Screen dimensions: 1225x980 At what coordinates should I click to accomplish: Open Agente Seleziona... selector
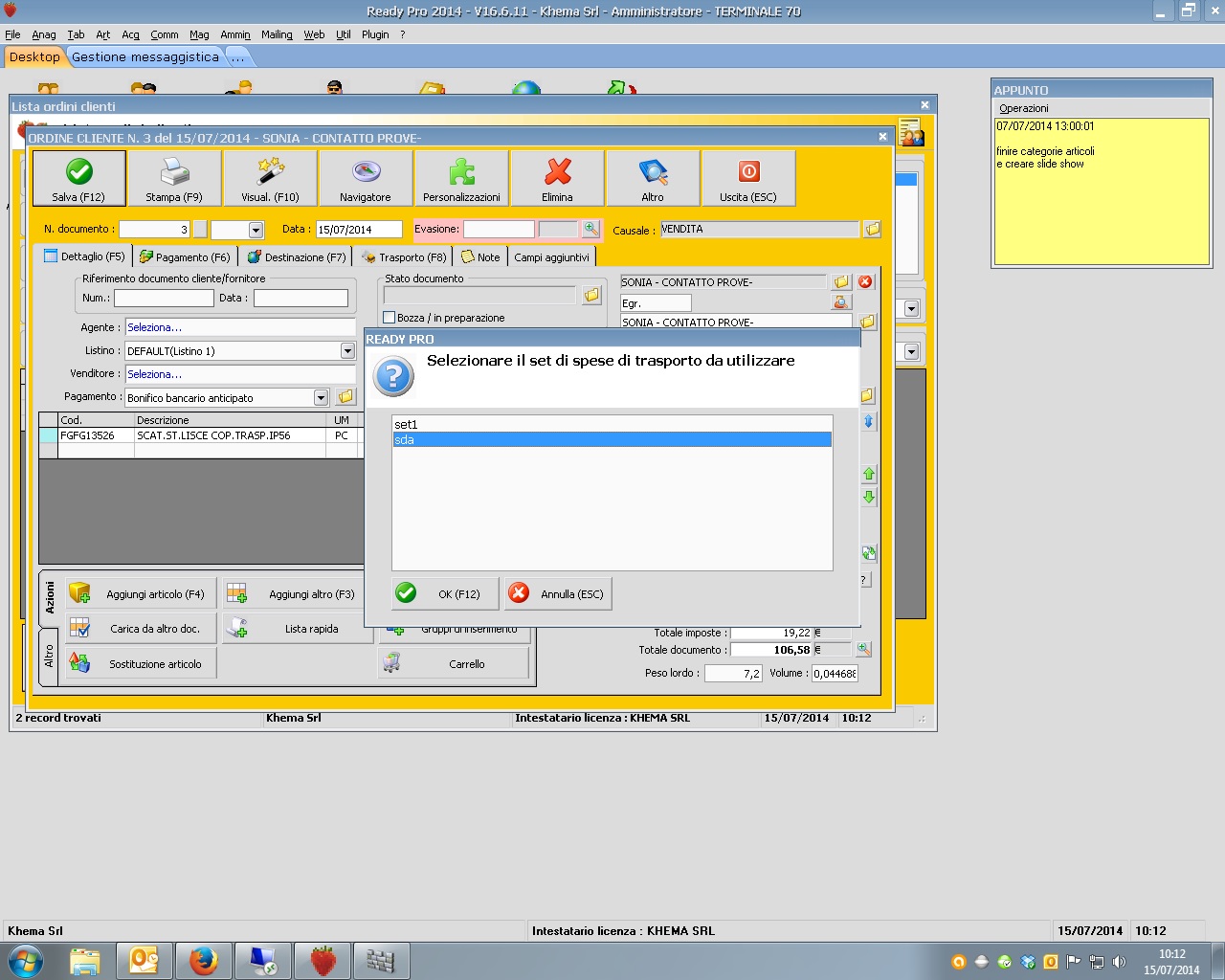(x=239, y=327)
